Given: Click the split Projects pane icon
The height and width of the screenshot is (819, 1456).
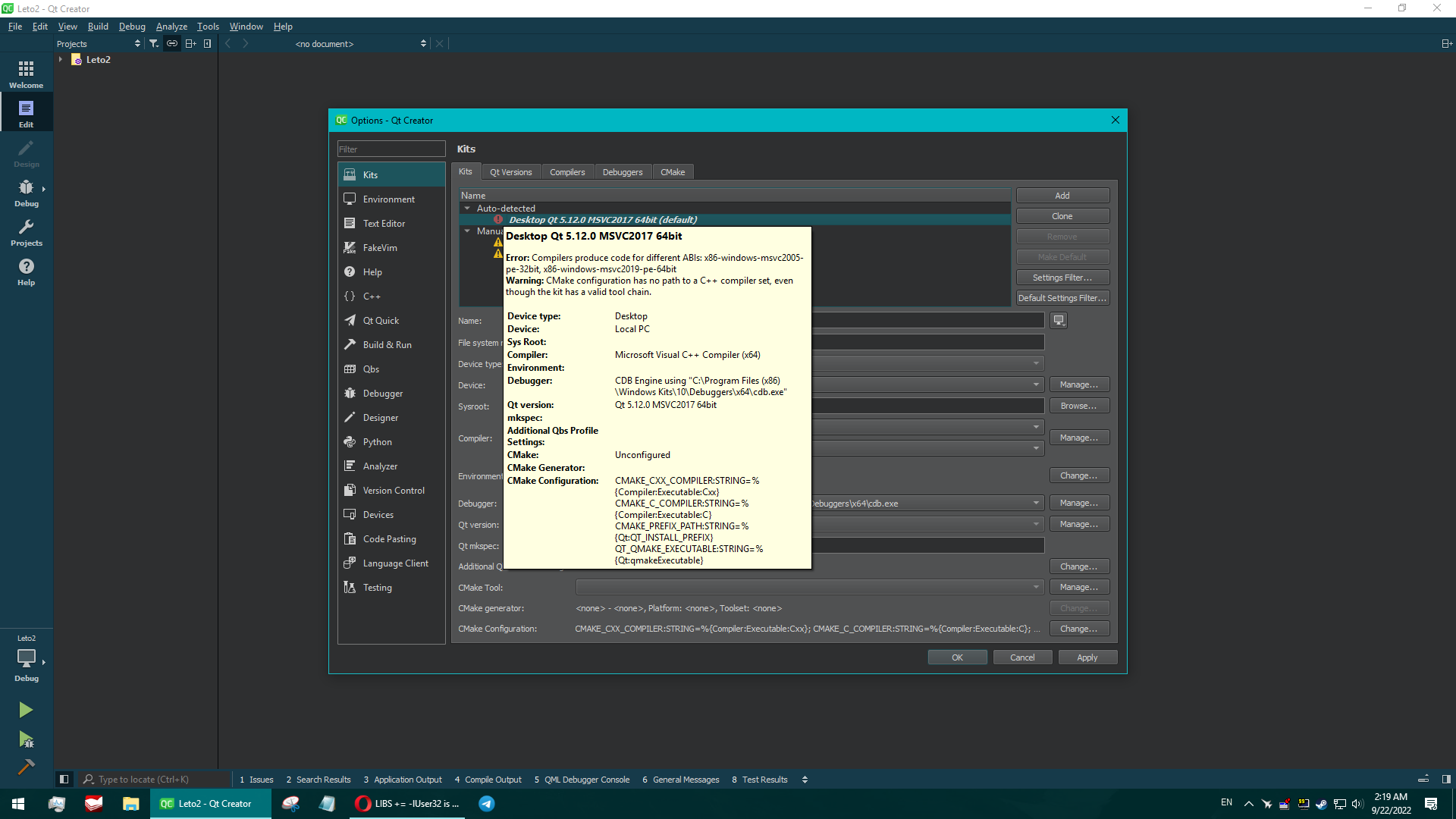Looking at the screenshot, I should tap(190, 43).
